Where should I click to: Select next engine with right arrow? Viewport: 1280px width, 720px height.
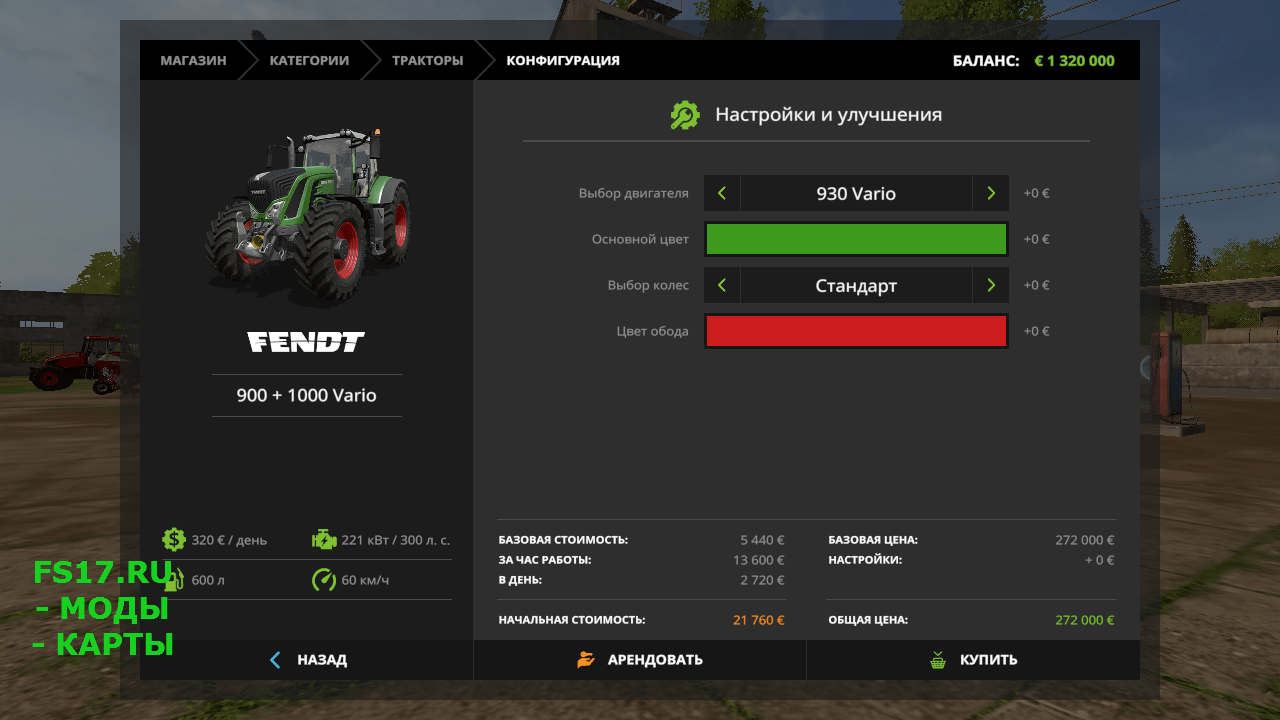point(990,193)
